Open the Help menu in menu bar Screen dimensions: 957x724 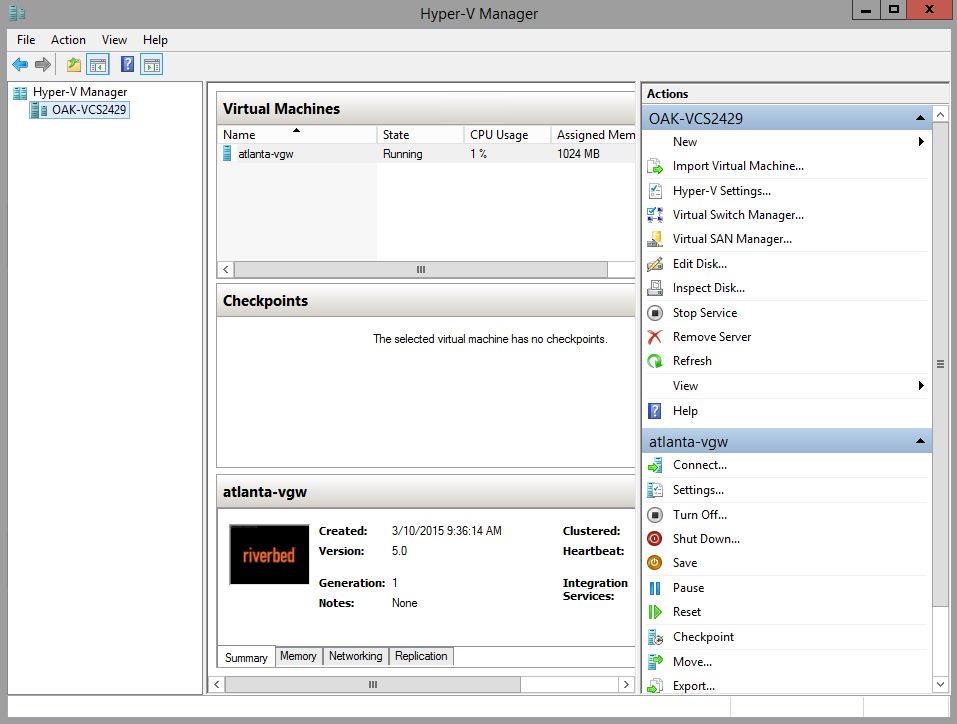click(155, 40)
